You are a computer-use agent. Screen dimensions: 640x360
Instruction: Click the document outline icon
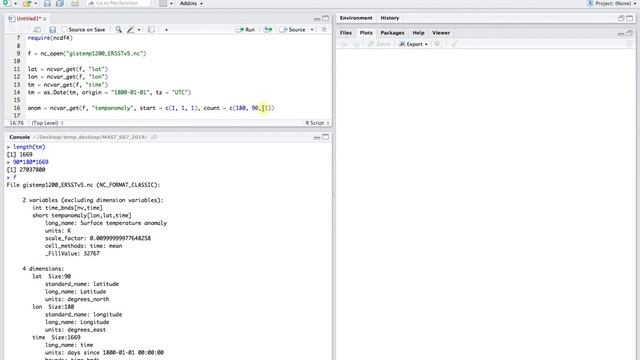[324, 30]
